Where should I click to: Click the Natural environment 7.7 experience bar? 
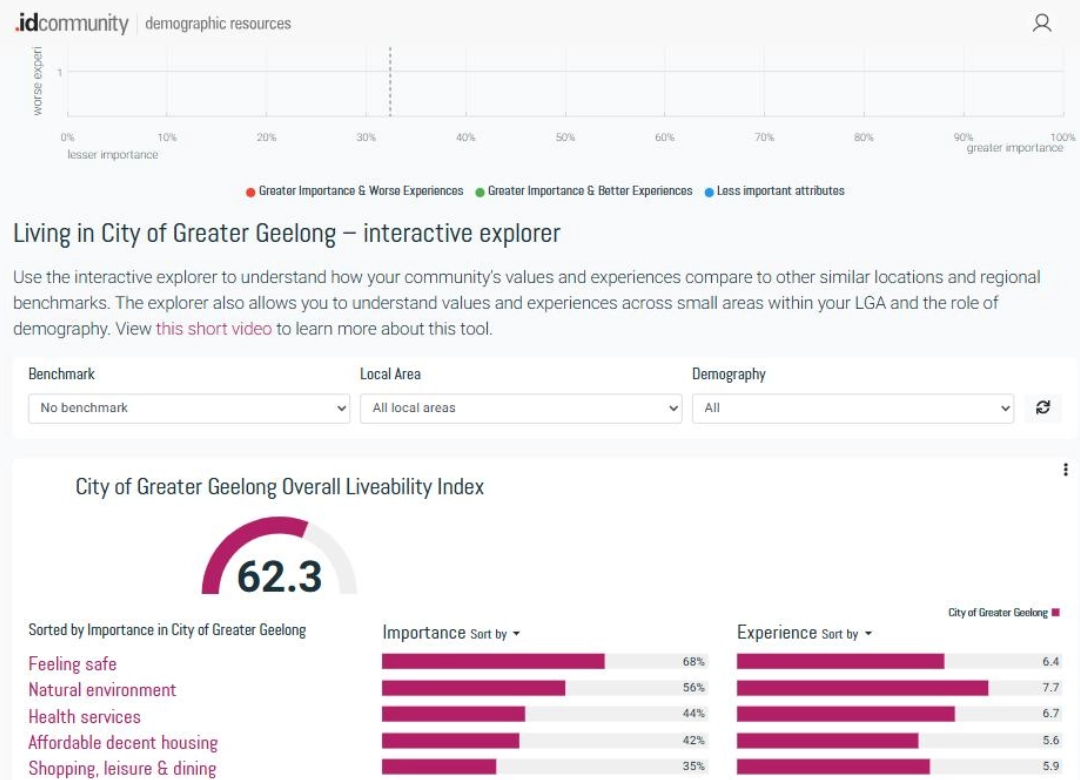(862, 688)
